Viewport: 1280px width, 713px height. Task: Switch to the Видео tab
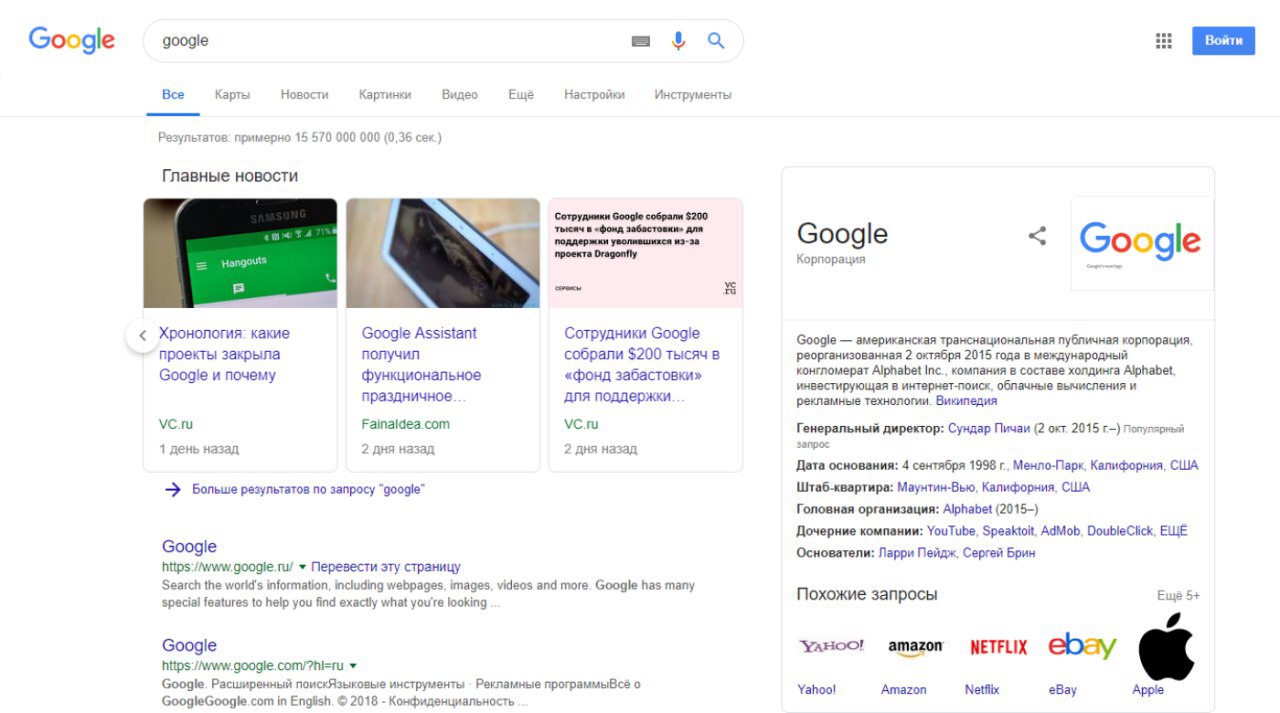pyautogui.click(x=460, y=95)
